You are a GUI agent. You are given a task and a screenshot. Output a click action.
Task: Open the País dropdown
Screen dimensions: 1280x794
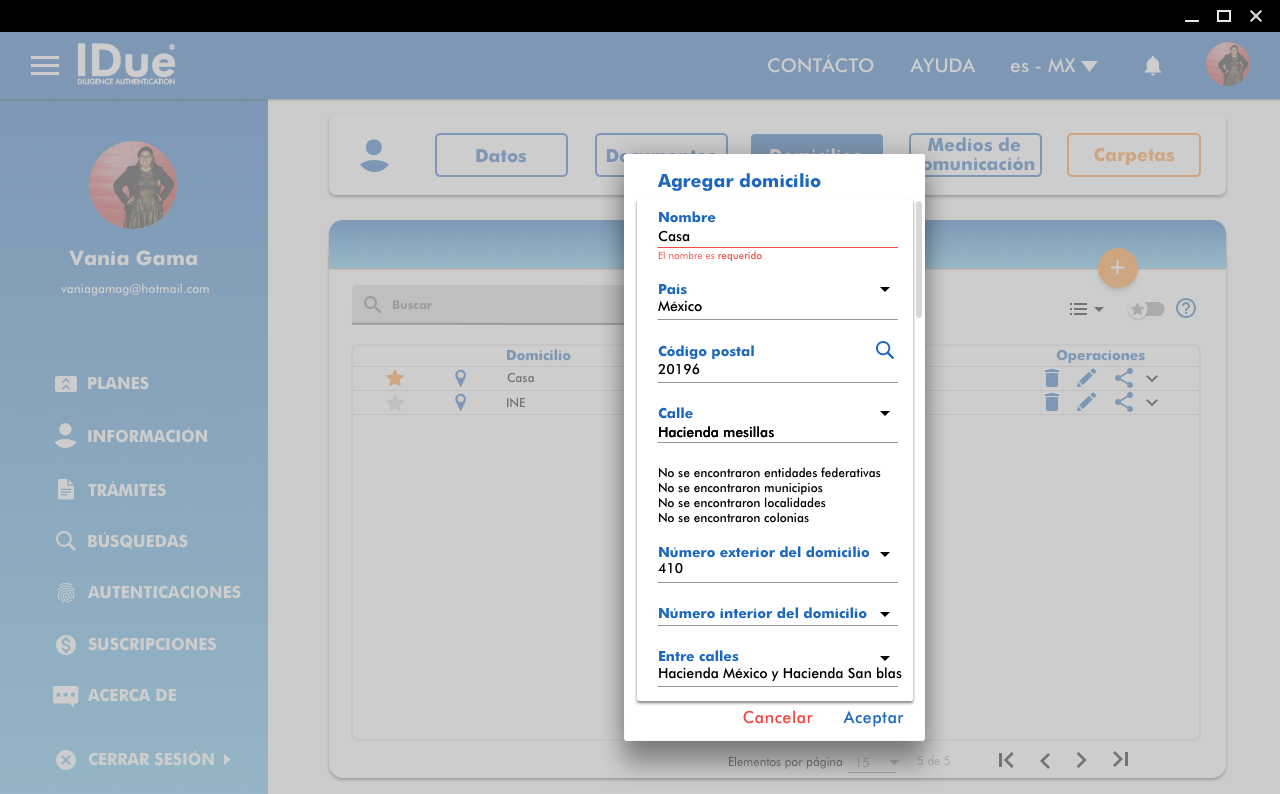point(884,290)
